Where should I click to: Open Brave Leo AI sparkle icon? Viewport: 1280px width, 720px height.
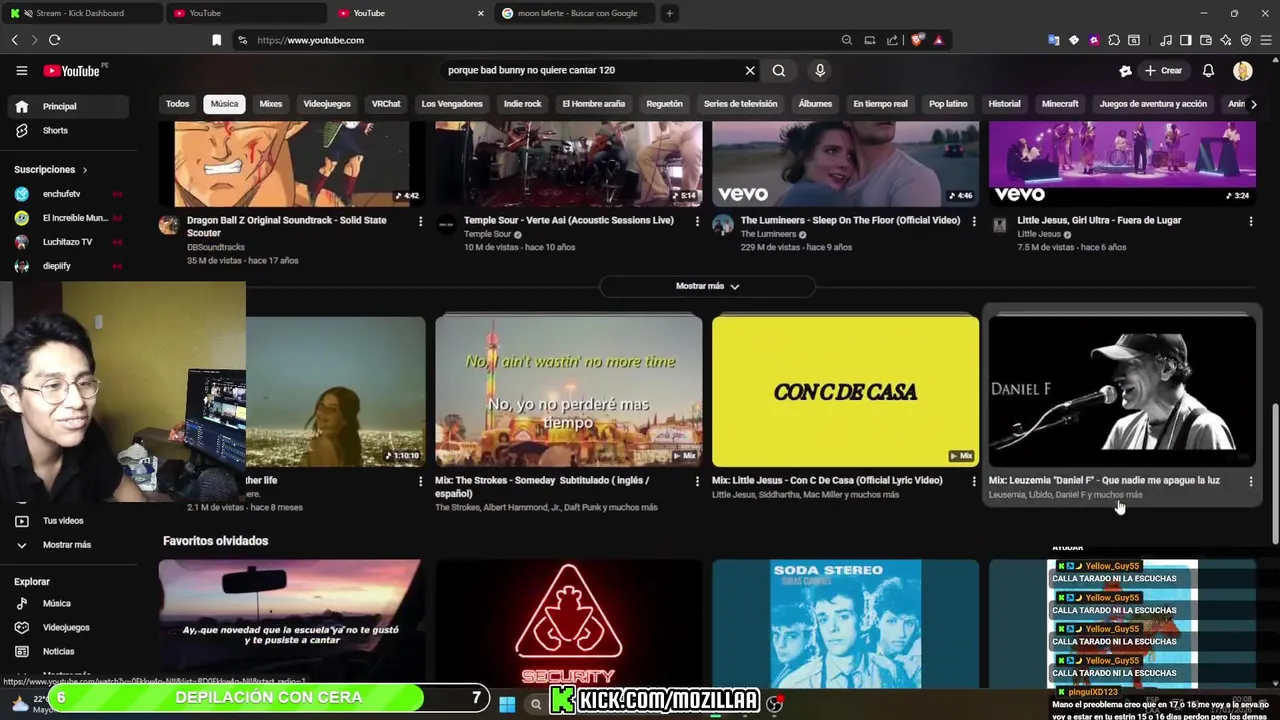[x=1226, y=40]
